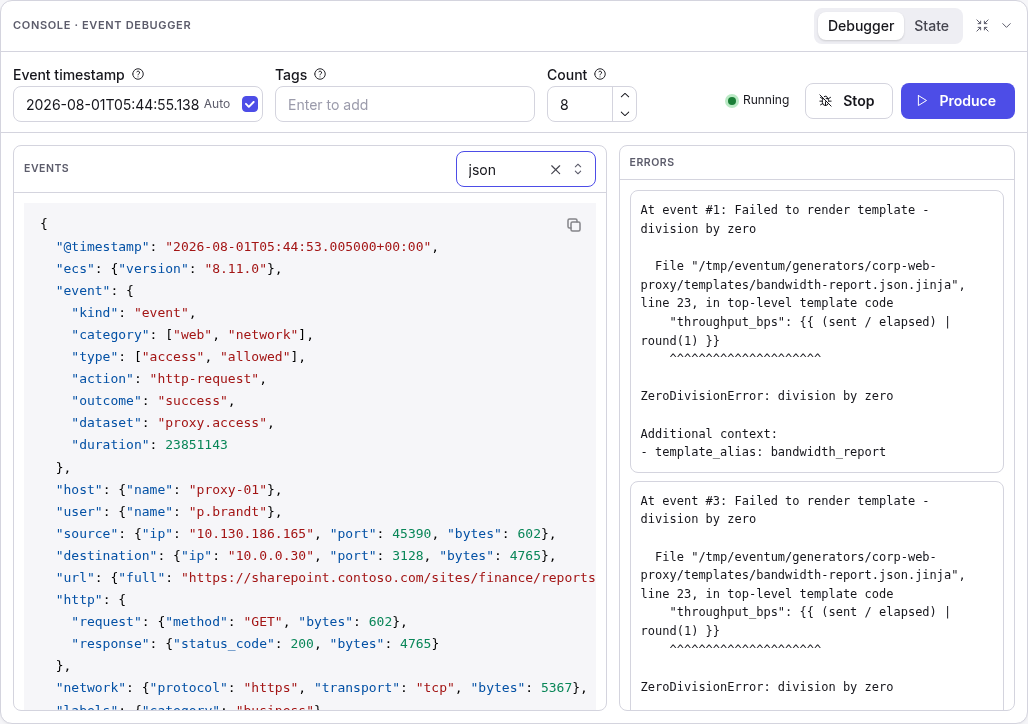Copy the event JSON to clipboard

point(574,225)
